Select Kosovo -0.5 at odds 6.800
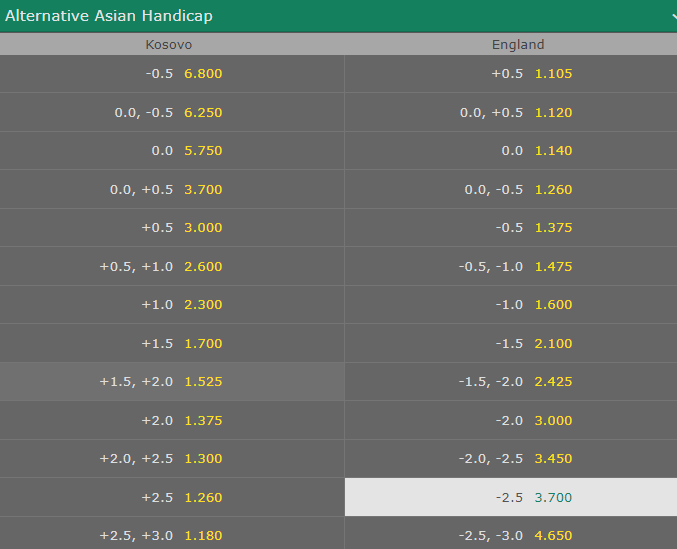The height and width of the screenshot is (549, 677). [x=172, y=74]
